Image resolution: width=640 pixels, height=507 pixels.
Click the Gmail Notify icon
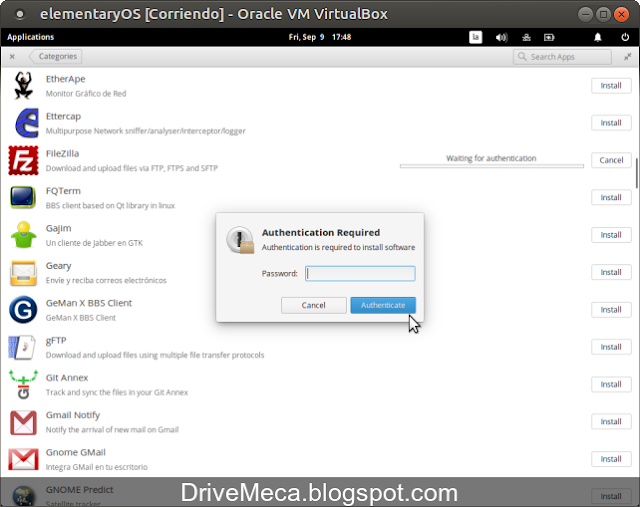pyautogui.click(x=23, y=422)
